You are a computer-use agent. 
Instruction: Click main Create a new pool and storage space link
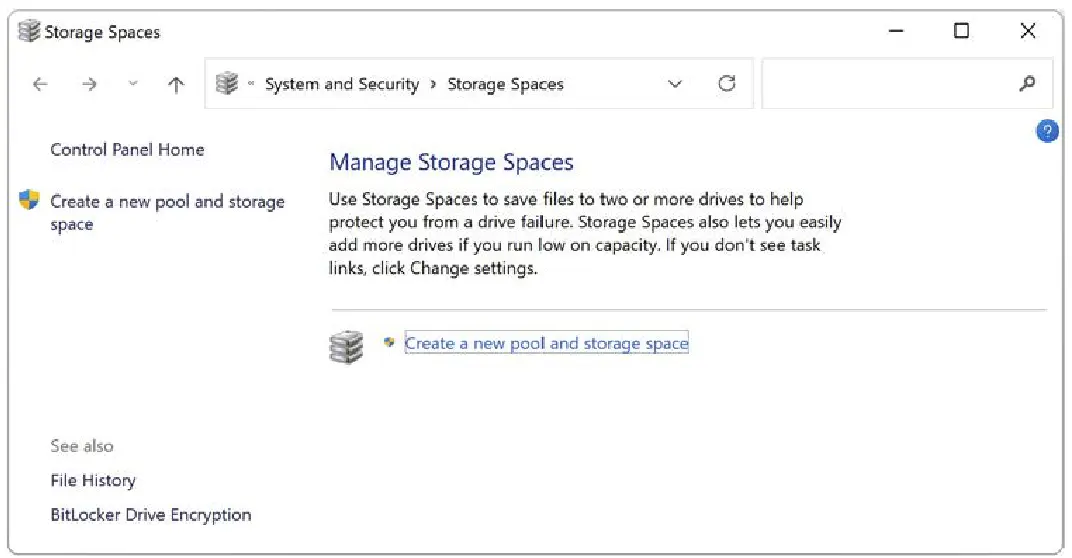[546, 344]
